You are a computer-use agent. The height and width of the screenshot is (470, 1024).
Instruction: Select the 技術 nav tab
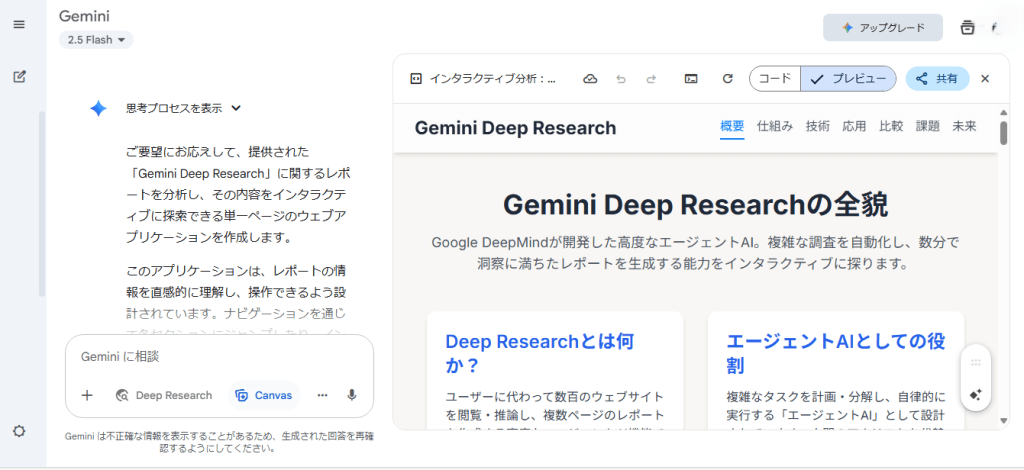818,127
